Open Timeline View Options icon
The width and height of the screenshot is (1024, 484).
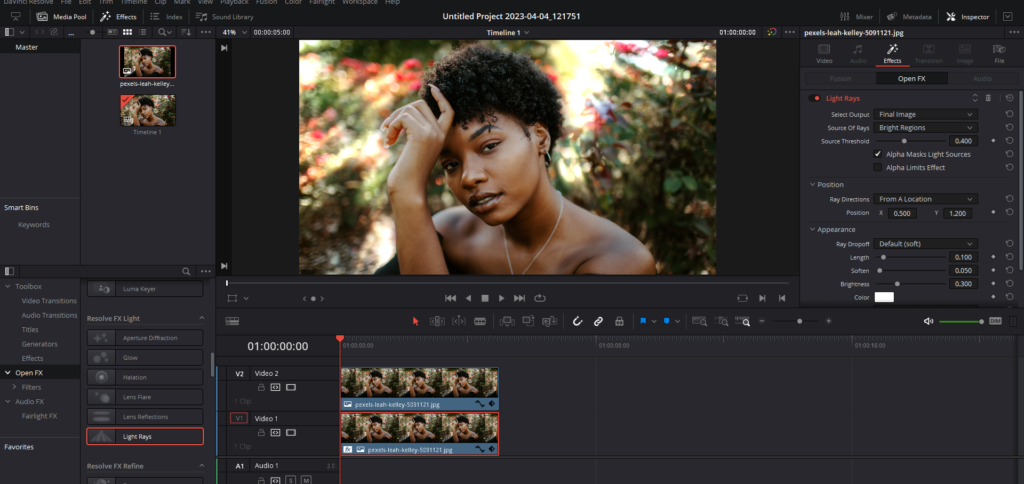point(232,321)
